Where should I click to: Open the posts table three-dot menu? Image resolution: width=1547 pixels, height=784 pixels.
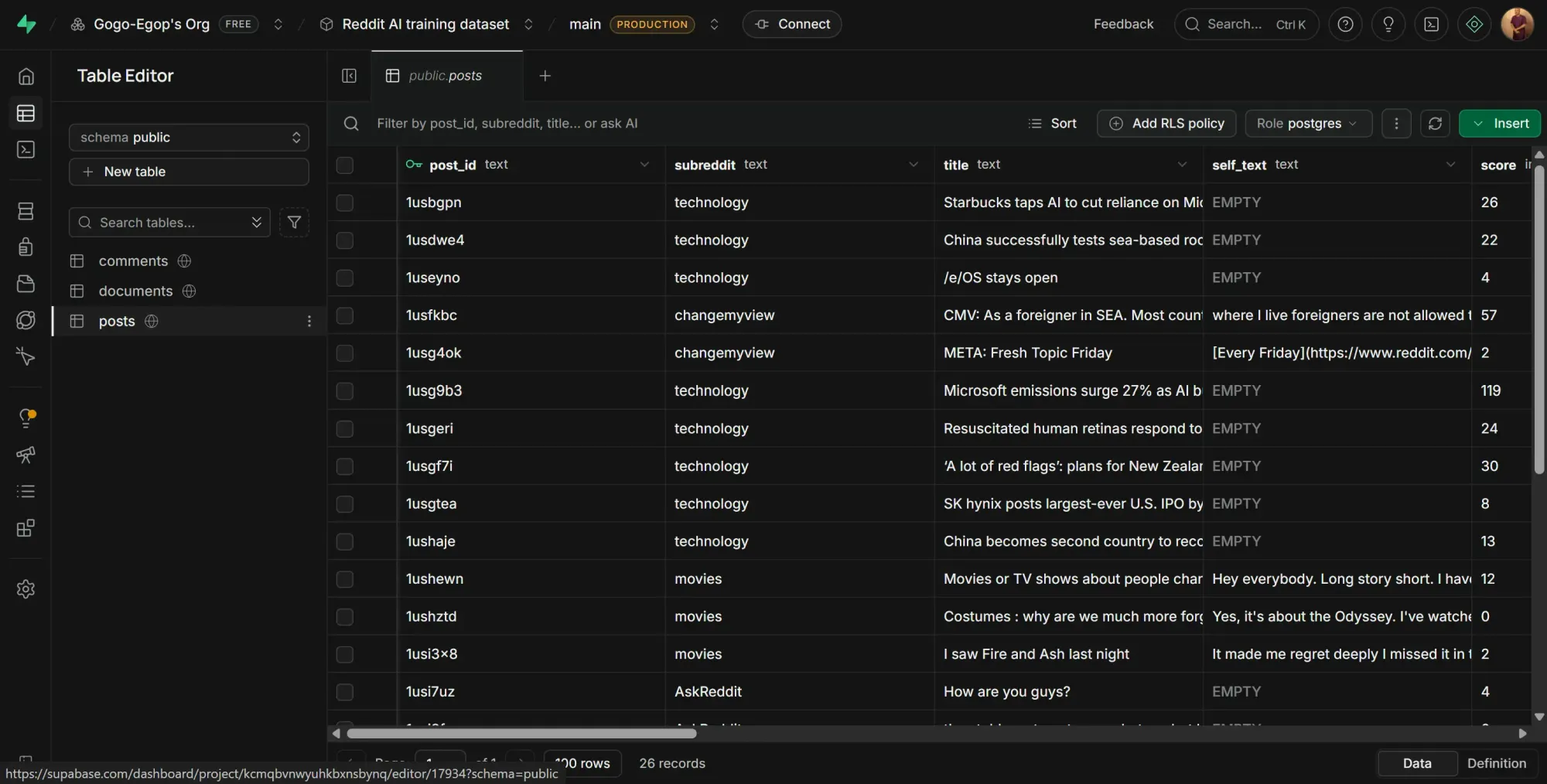point(309,321)
